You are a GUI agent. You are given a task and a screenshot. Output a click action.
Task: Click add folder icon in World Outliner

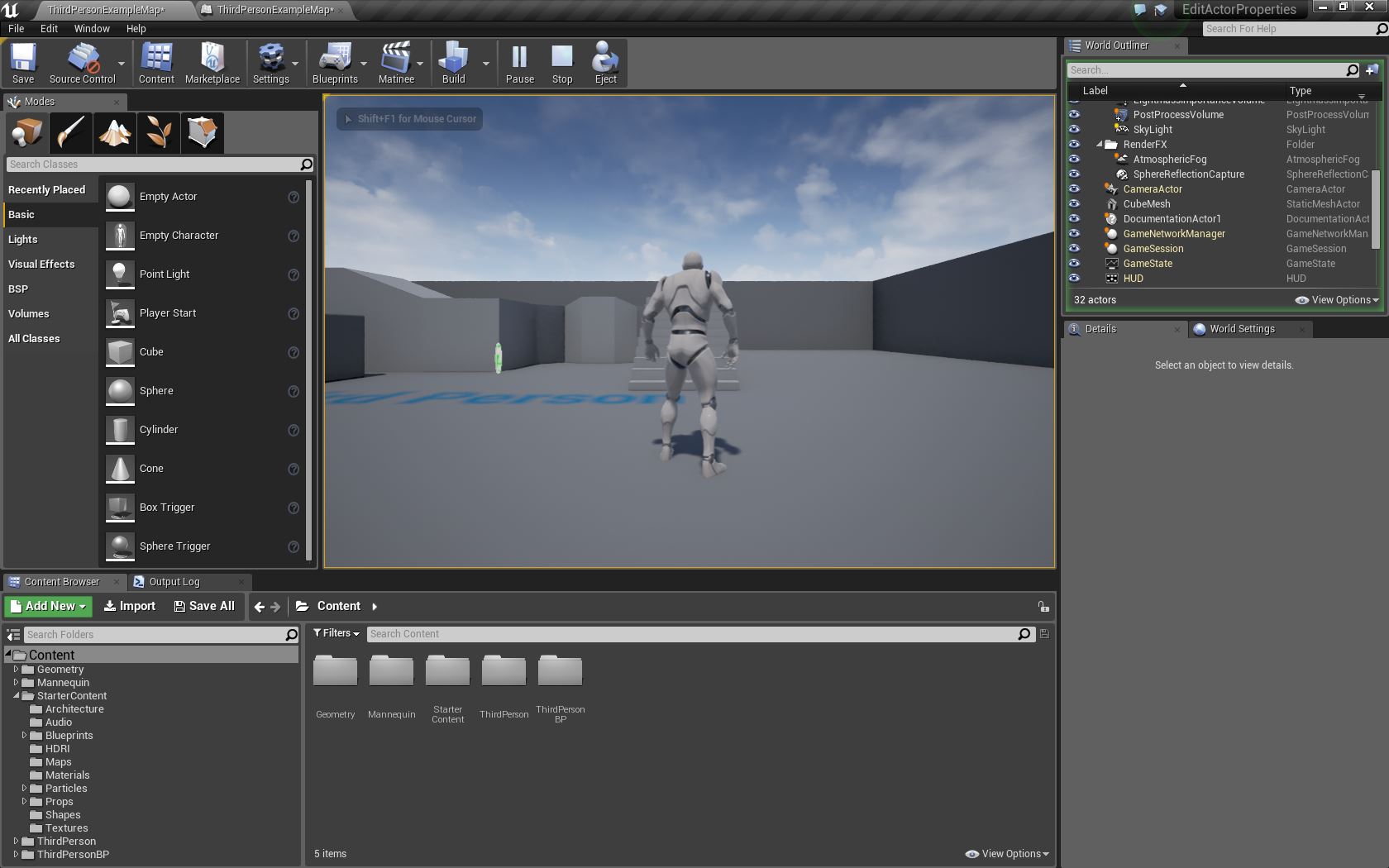pos(1372,70)
